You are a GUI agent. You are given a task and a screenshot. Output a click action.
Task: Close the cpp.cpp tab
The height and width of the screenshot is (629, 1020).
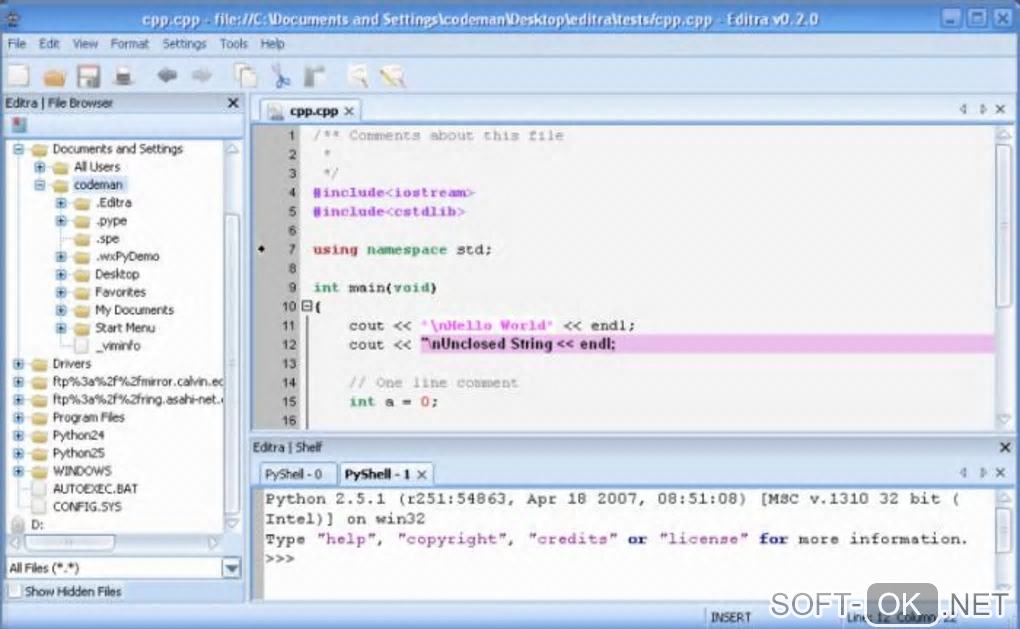[x=349, y=111]
